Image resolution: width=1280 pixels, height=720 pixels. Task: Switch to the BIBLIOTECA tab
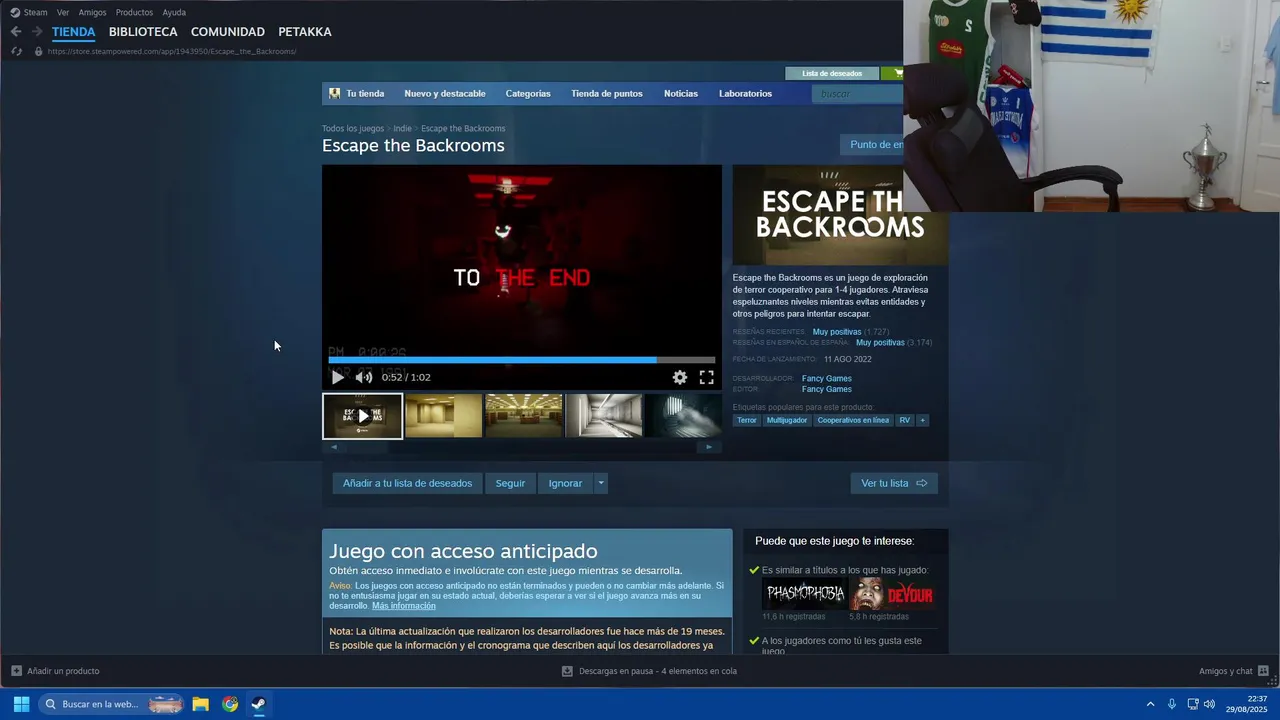[x=143, y=32]
